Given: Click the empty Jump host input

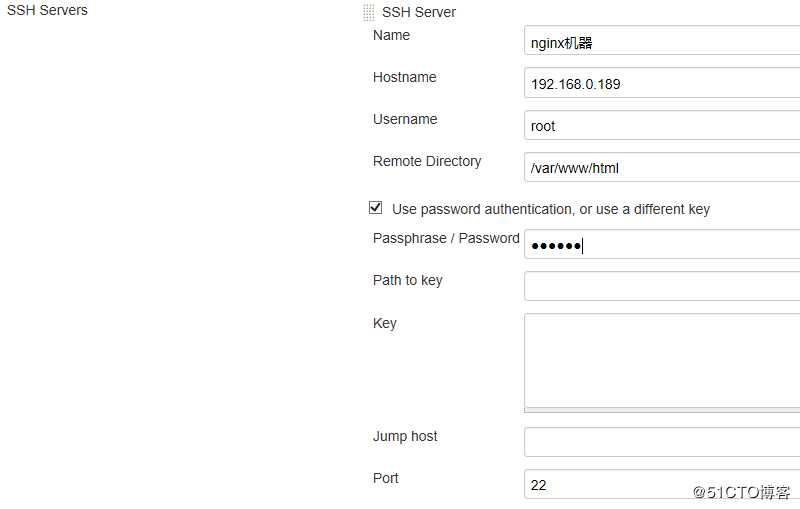Looking at the screenshot, I should click(x=660, y=442).
